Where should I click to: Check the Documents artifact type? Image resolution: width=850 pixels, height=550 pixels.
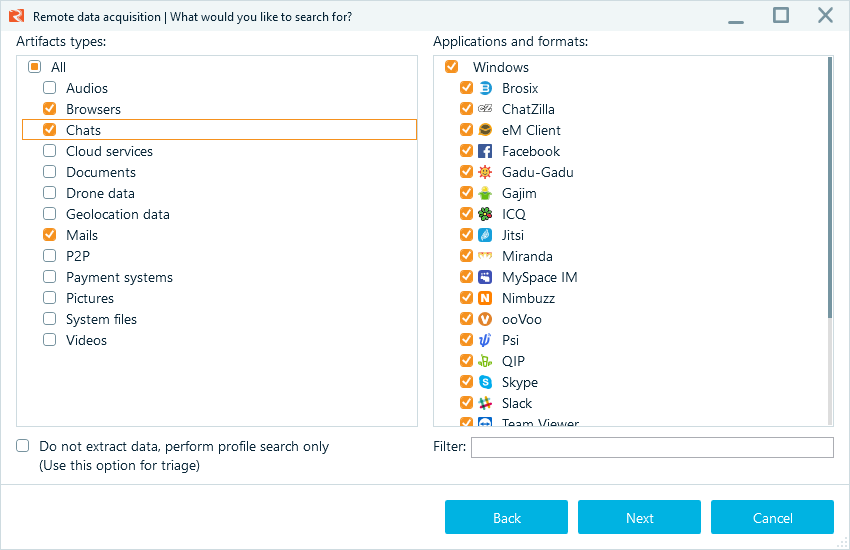[49, 172]
